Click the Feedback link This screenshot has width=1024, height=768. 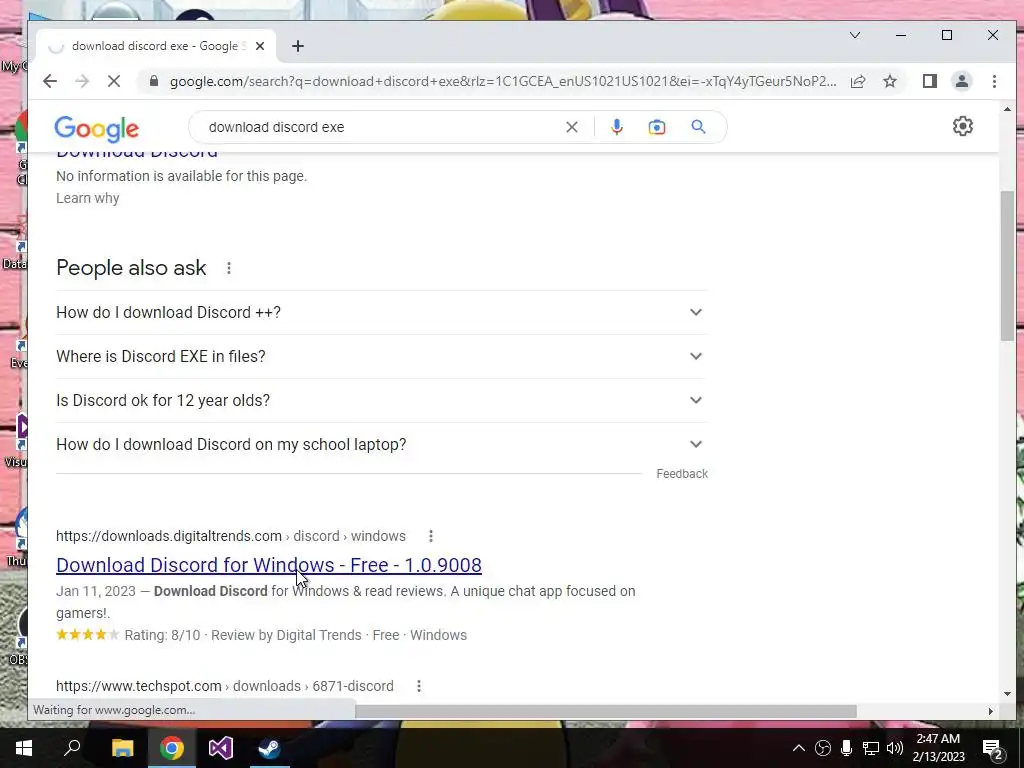682,473
